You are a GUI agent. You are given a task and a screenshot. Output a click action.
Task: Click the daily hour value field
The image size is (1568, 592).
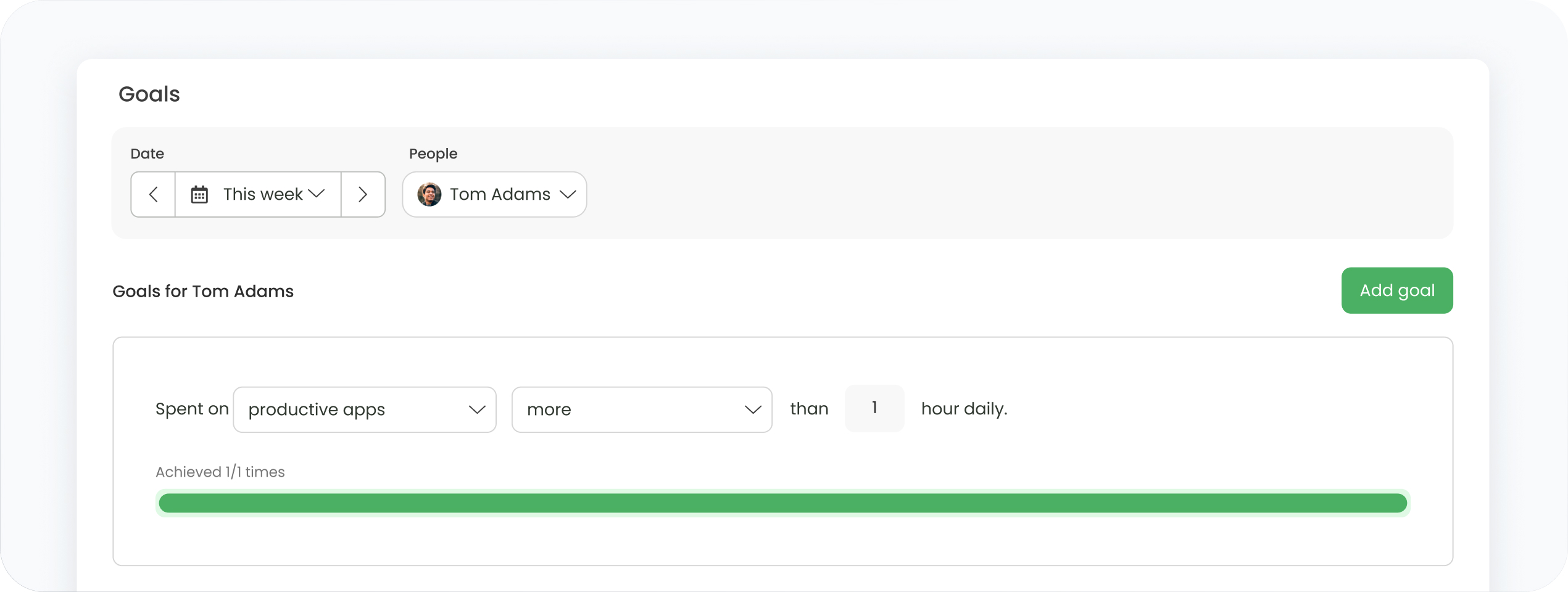pos(874,408)
